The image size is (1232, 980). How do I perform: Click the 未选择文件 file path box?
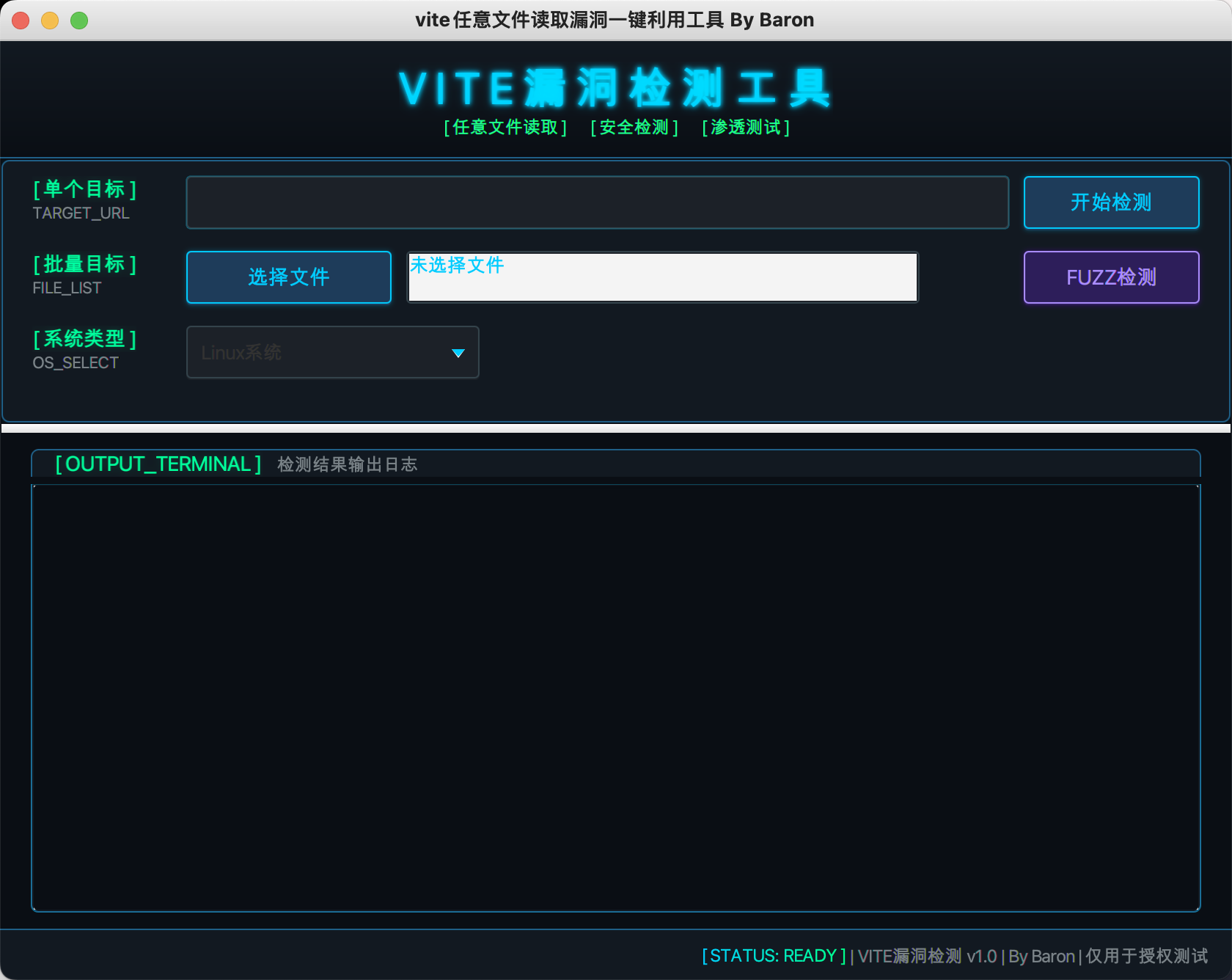pos(662,277)
